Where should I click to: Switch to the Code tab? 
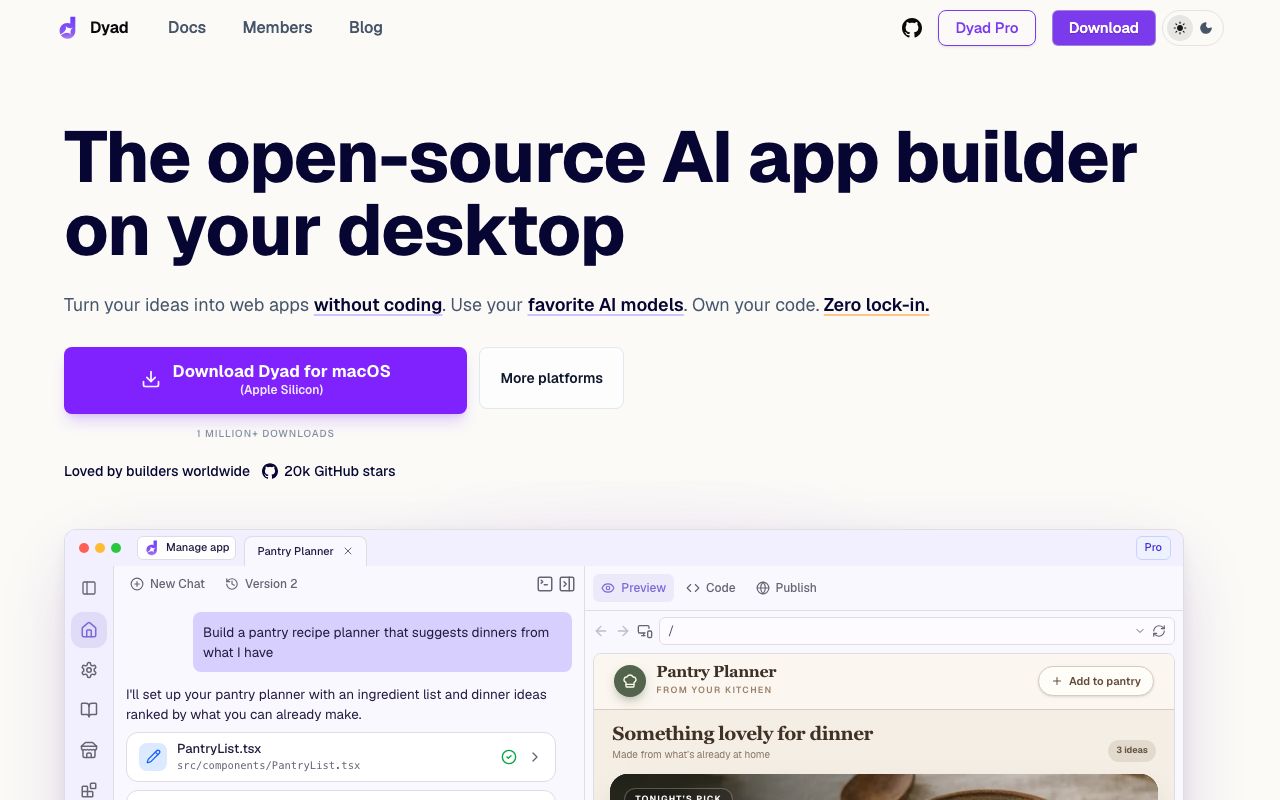(x=711, y=588)
